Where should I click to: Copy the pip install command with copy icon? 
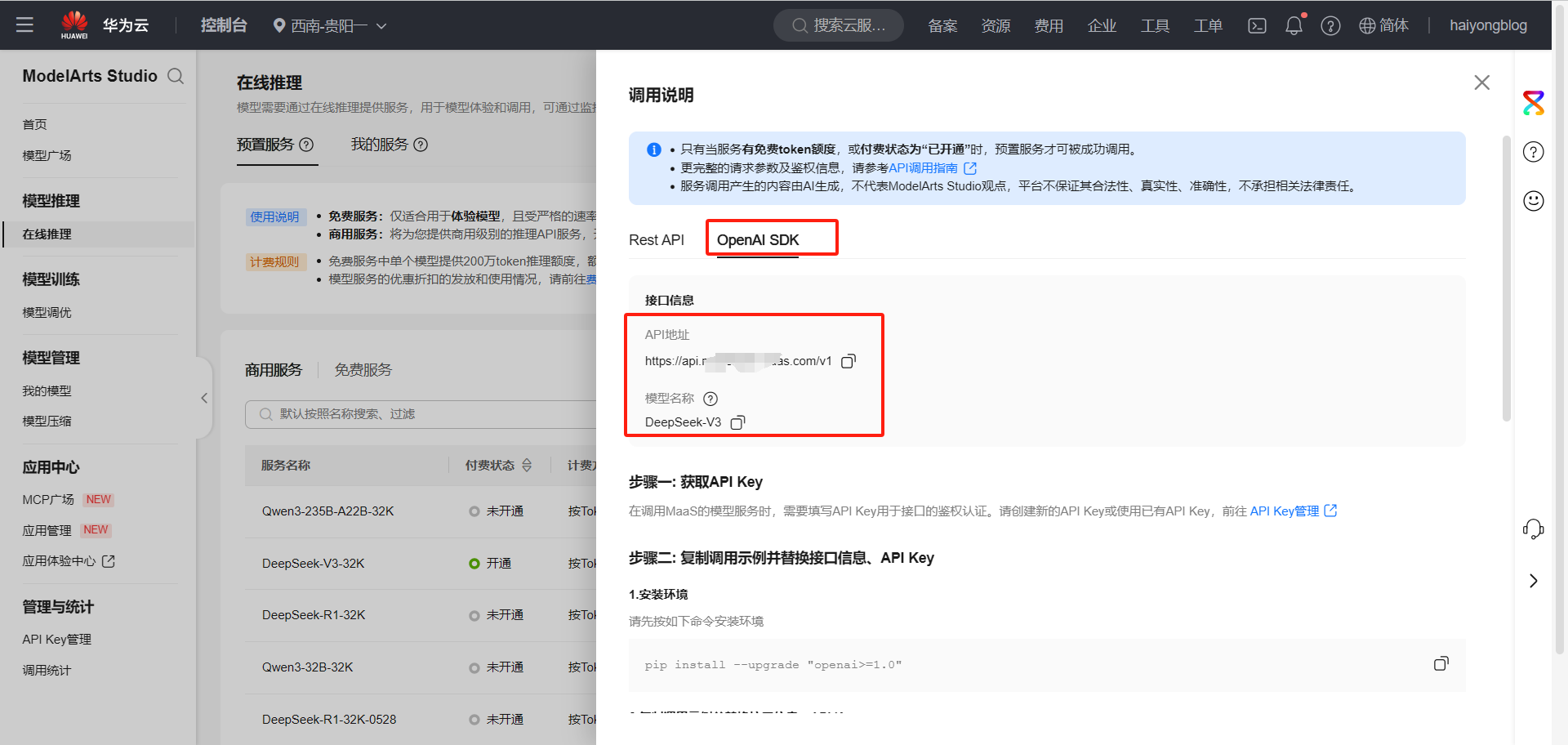[1440, 664]
